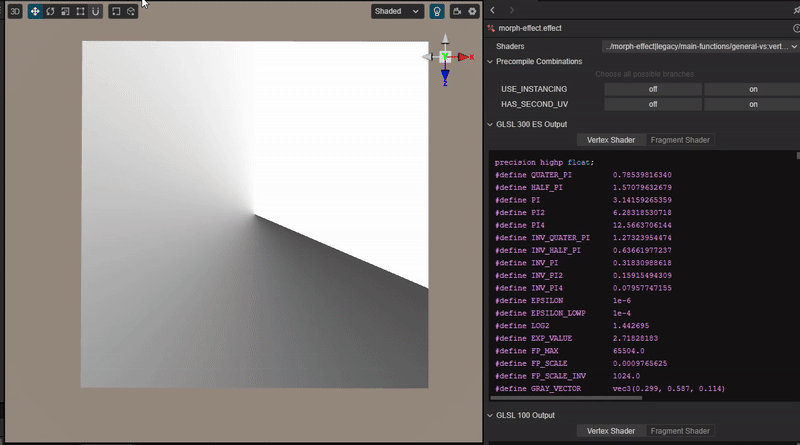Click the USE_INSTANCING label
800x445 pixels.
pyautogui.click(x=534, y=89)
